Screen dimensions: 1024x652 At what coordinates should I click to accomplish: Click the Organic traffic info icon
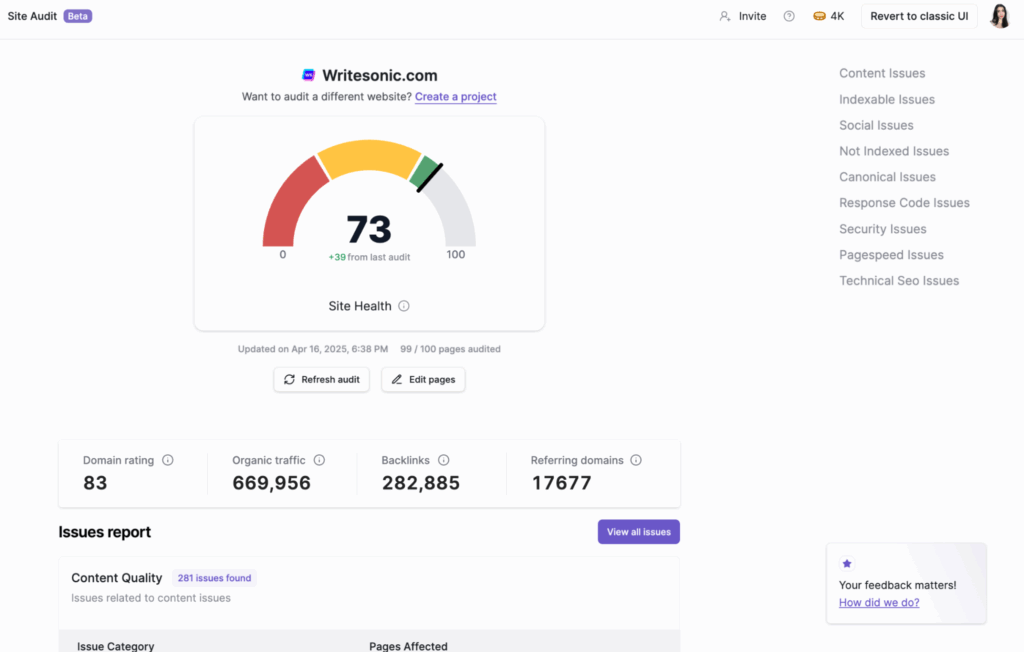click(x=319, y=460)
